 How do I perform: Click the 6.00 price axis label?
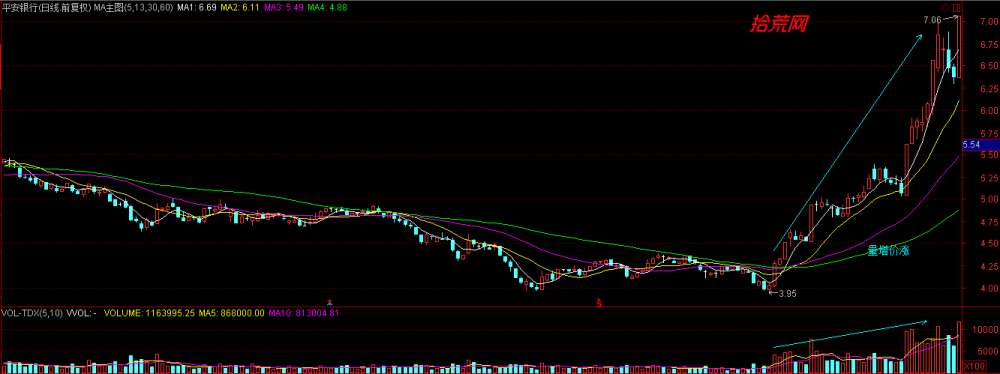click(989, 110)
